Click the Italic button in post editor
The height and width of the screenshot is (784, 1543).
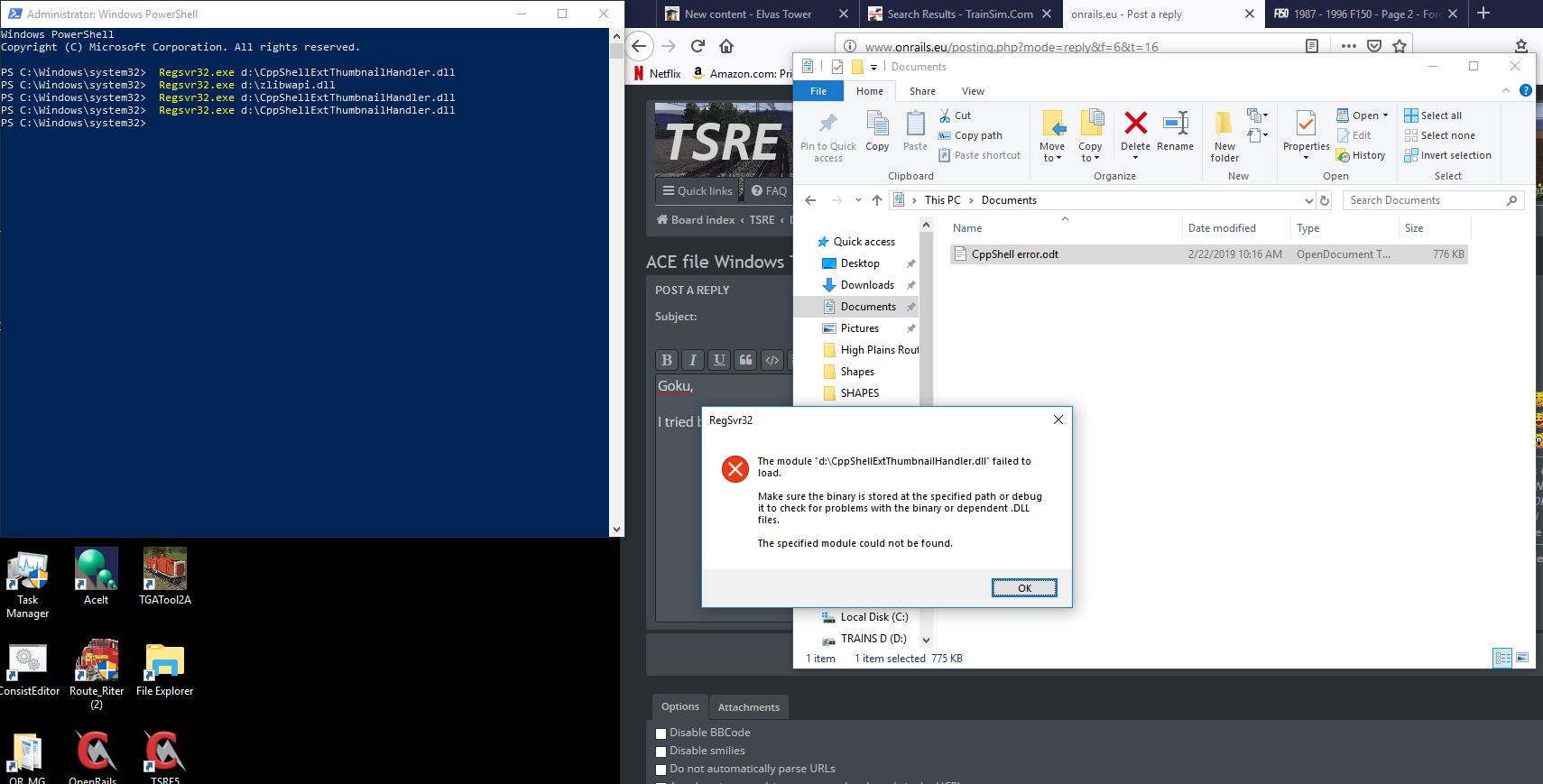[x=693, y=360]
